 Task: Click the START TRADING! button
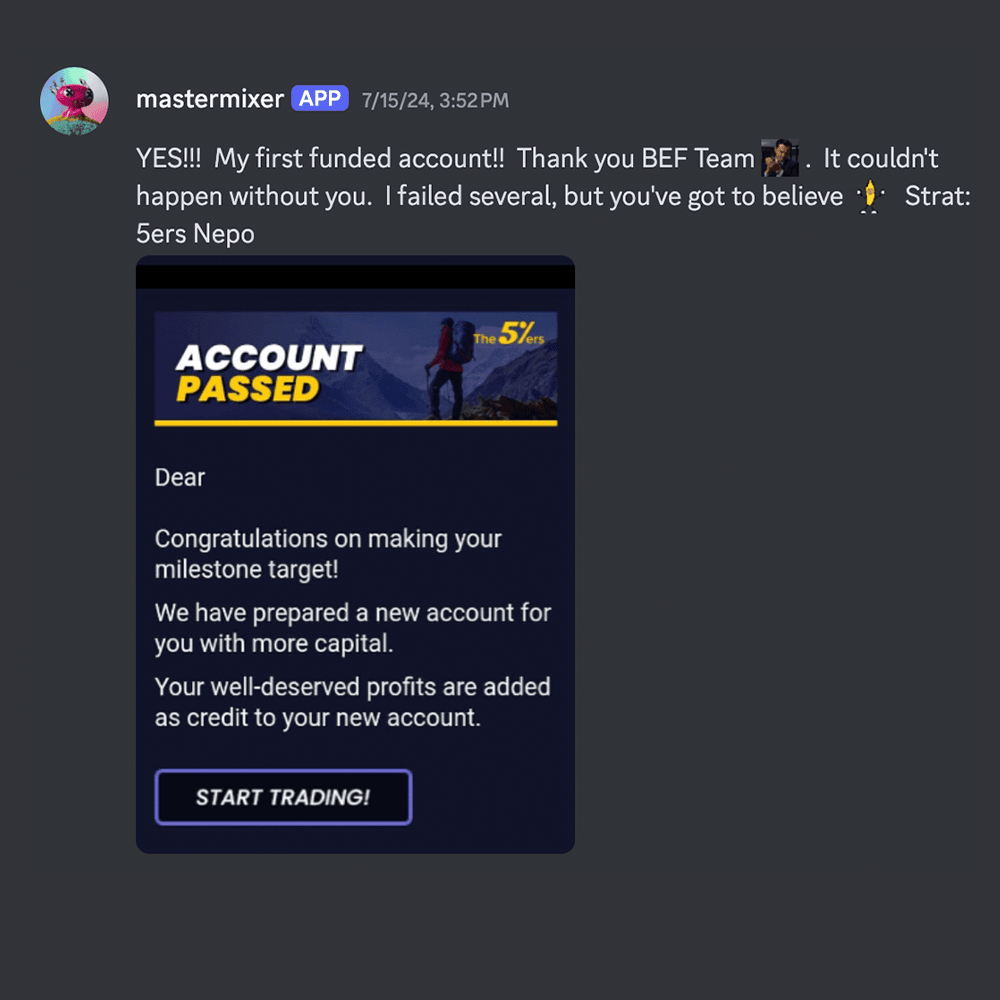[283, 797]
